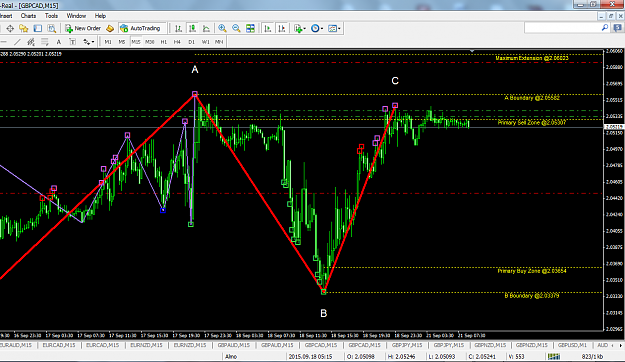This screenshot has width=625, height=362.
Task: Click the New Order button
Action: (83, 28)
